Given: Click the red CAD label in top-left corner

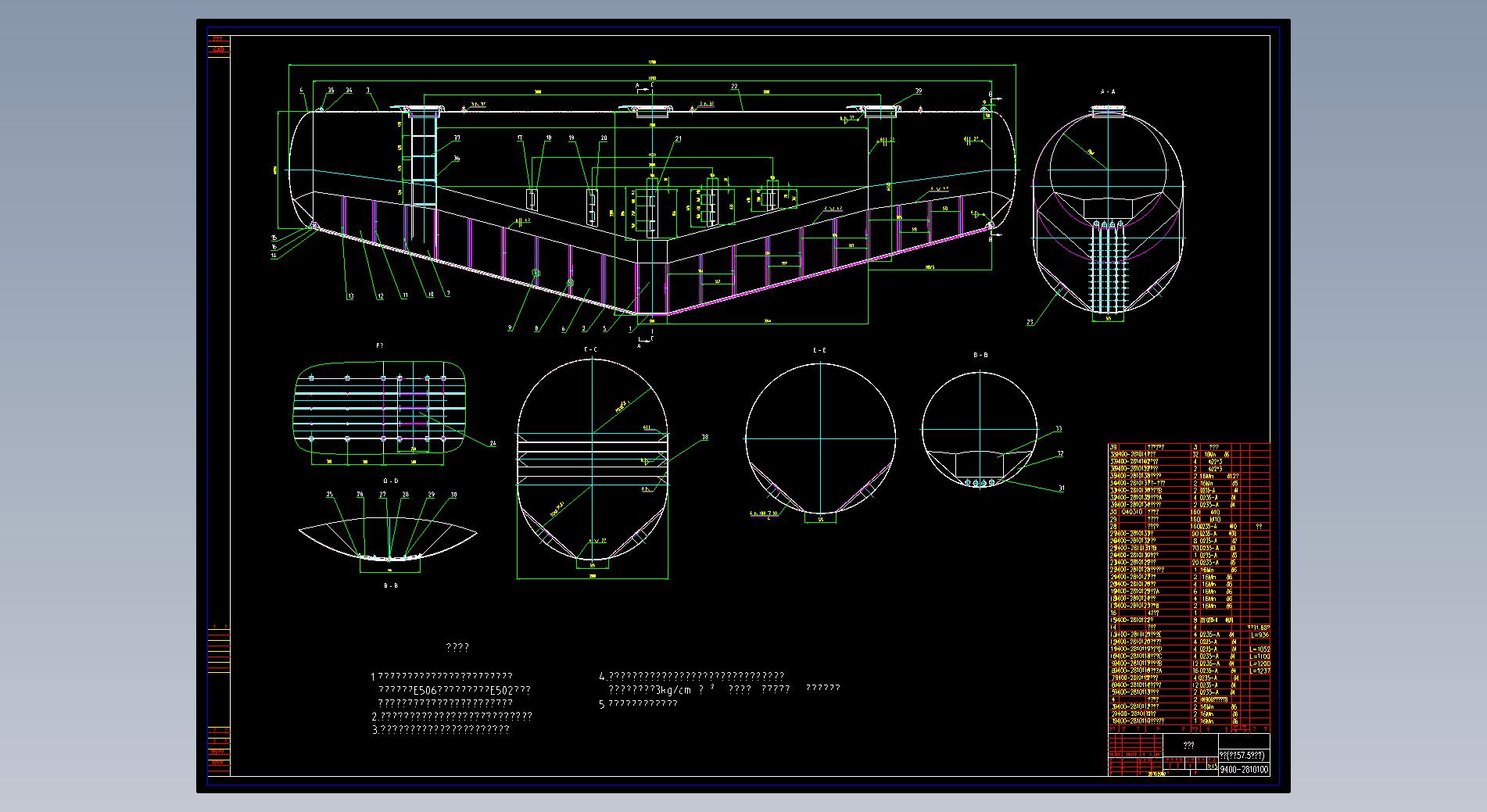Looking at the screenshot, I should pyautogui.click(x=218, y=49).
